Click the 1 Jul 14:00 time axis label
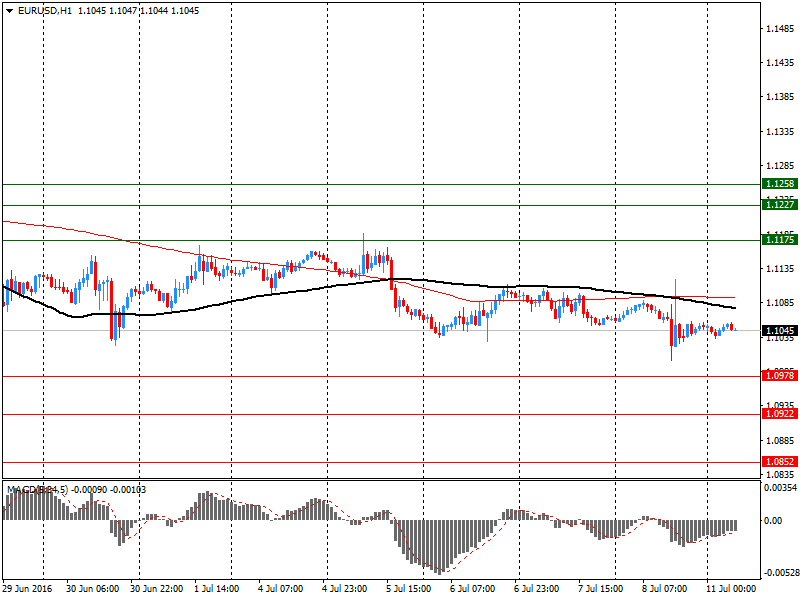Screen dimensions: 800x600 tap(217, 589)
